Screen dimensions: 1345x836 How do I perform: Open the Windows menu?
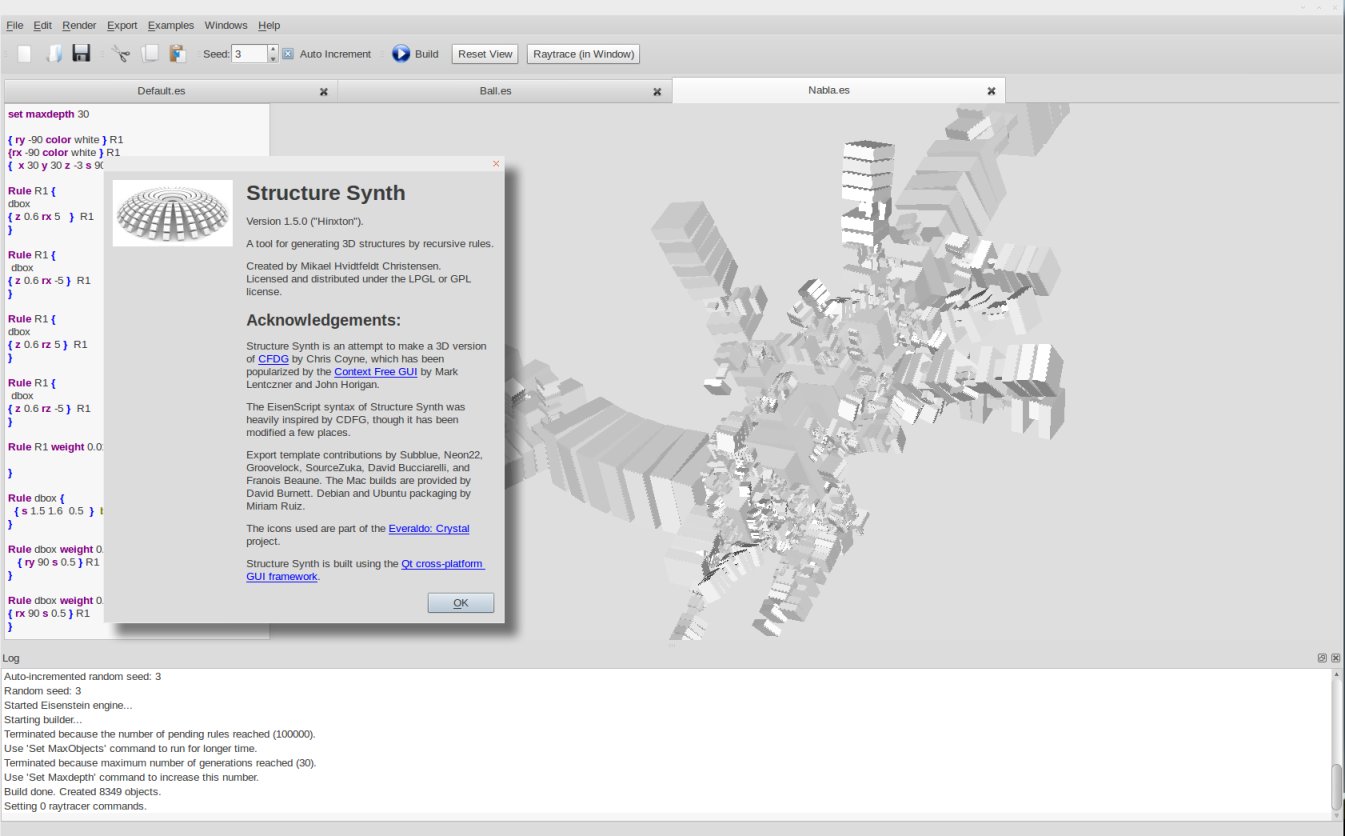pos(226,25)
